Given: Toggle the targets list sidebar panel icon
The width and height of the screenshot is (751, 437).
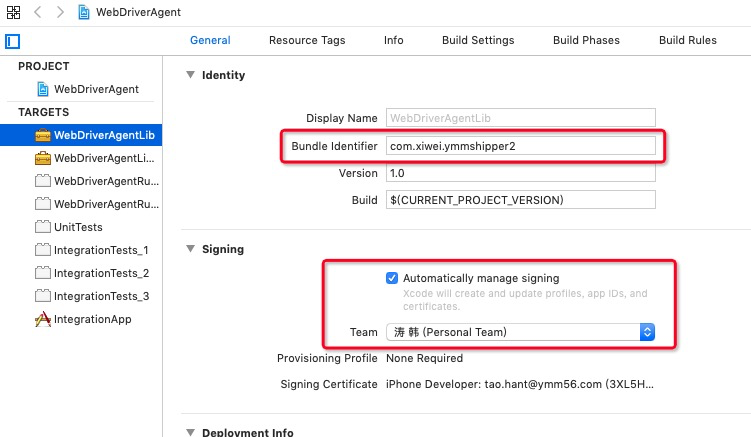Looking at the screenshot, I should [12, 42].
